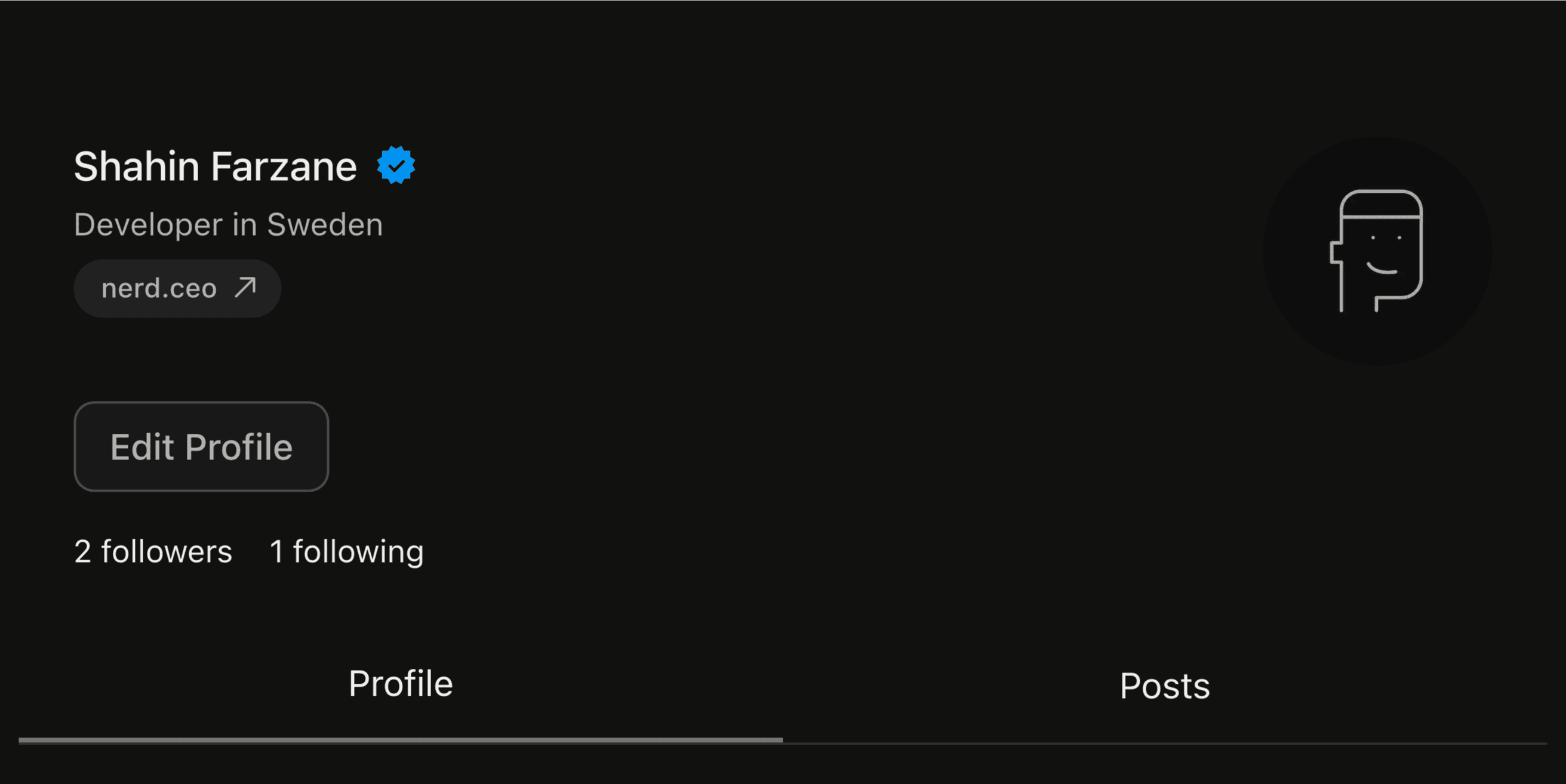Click the thin divider line under Posts

[1164, 743]
